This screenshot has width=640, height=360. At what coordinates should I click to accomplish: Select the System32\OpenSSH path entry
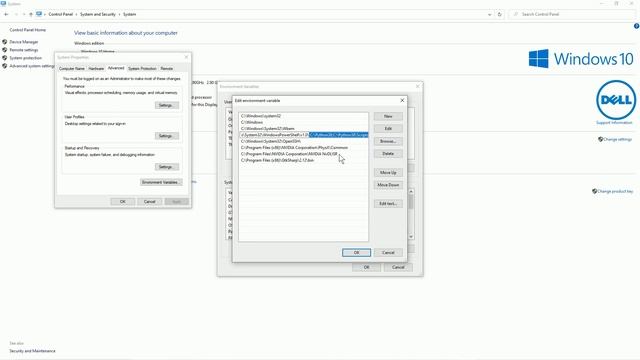coord(303,141)
